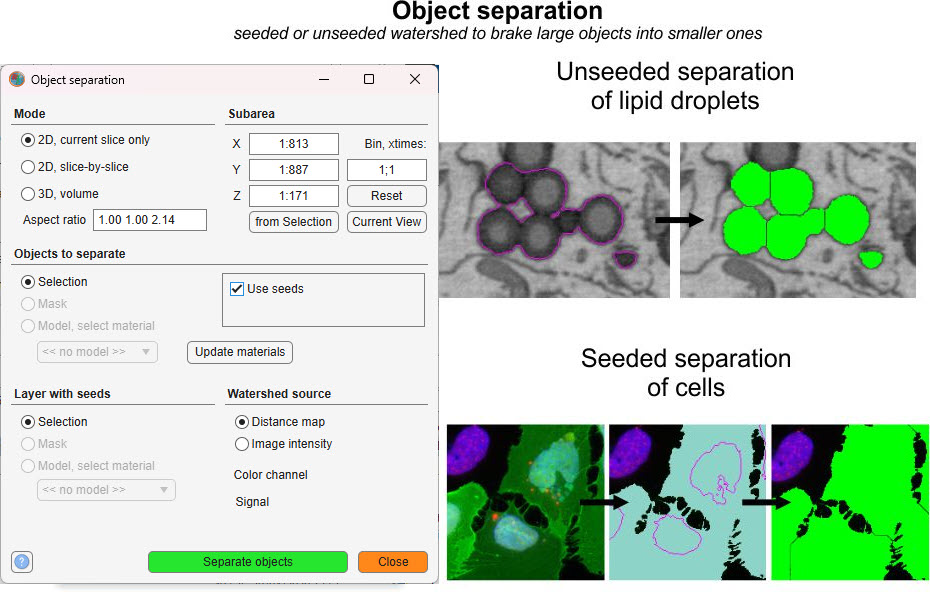Click the Subarea heading
The width and height of the screenshot is (930, 592).
(251, 114)
